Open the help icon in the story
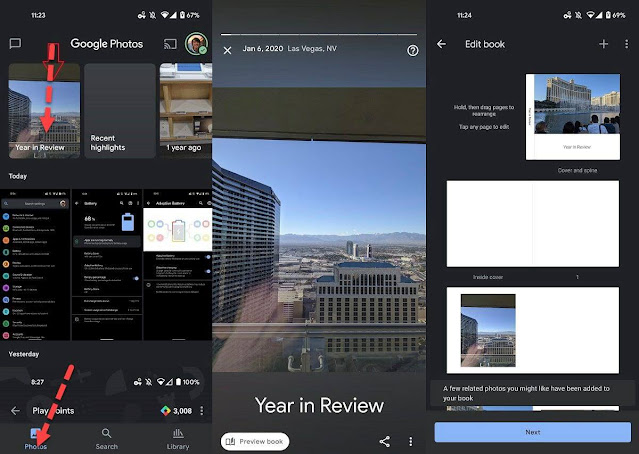639x454 pixels. [x=412, y=51]
